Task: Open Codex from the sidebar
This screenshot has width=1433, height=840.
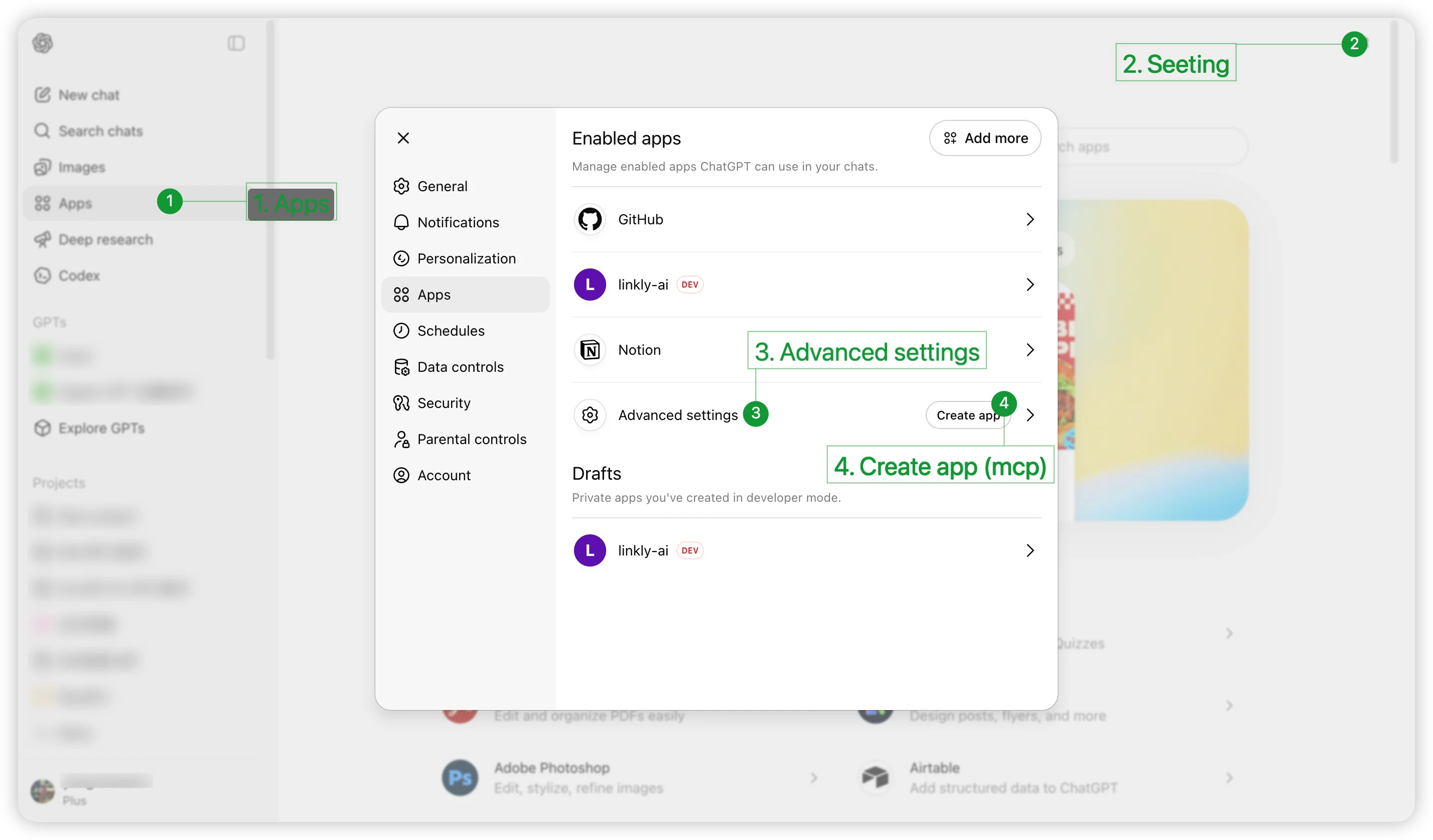Action: pos(79,275)
